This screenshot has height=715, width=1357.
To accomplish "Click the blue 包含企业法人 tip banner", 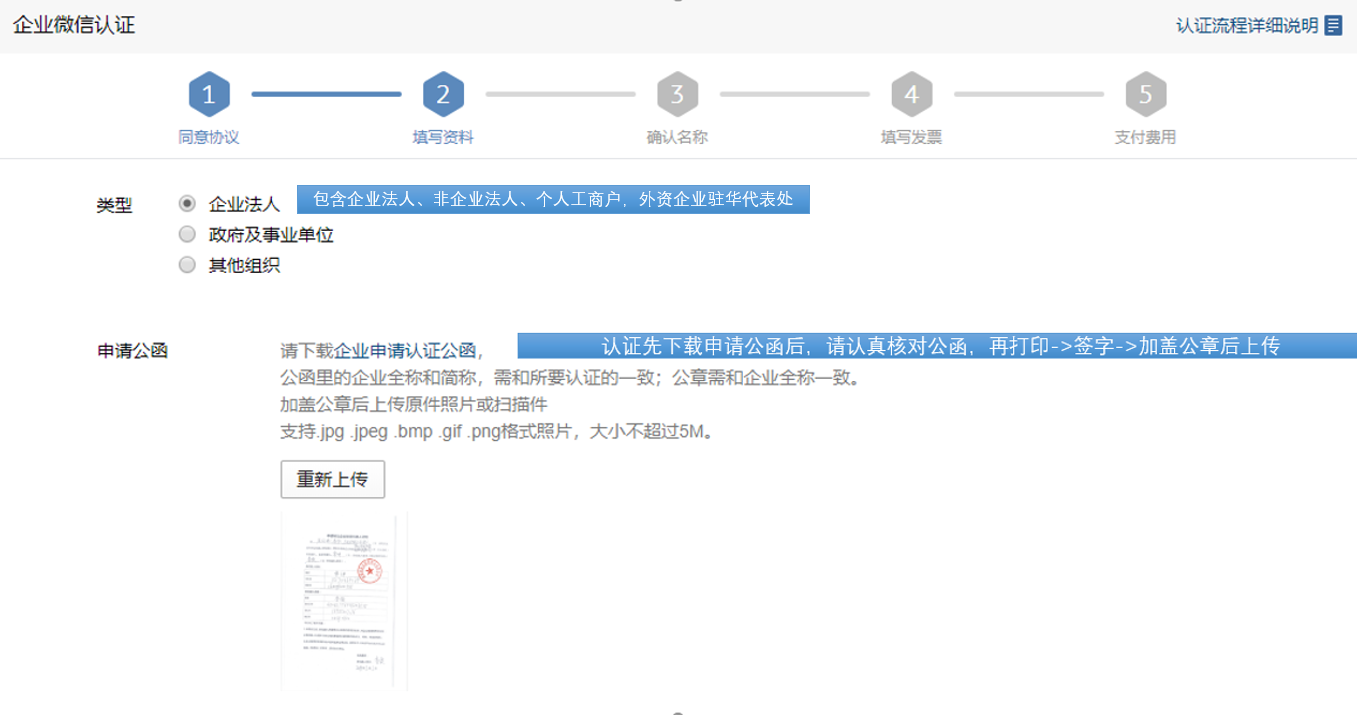I will point(552,199).
